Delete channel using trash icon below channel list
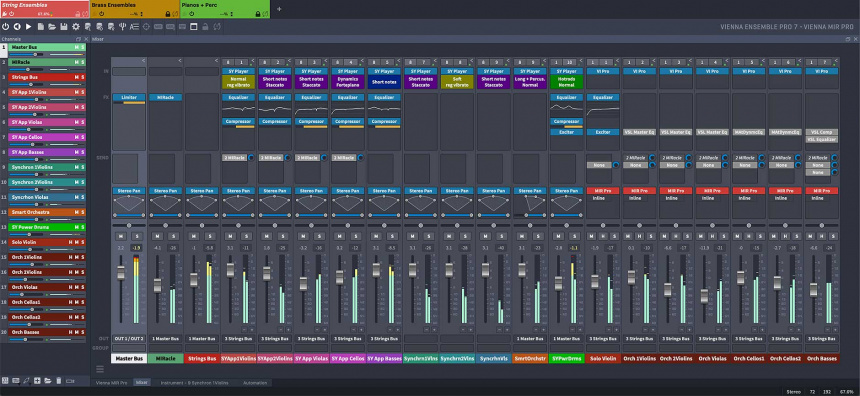Viewport: 860px width, 396px height. pos(59,381)
